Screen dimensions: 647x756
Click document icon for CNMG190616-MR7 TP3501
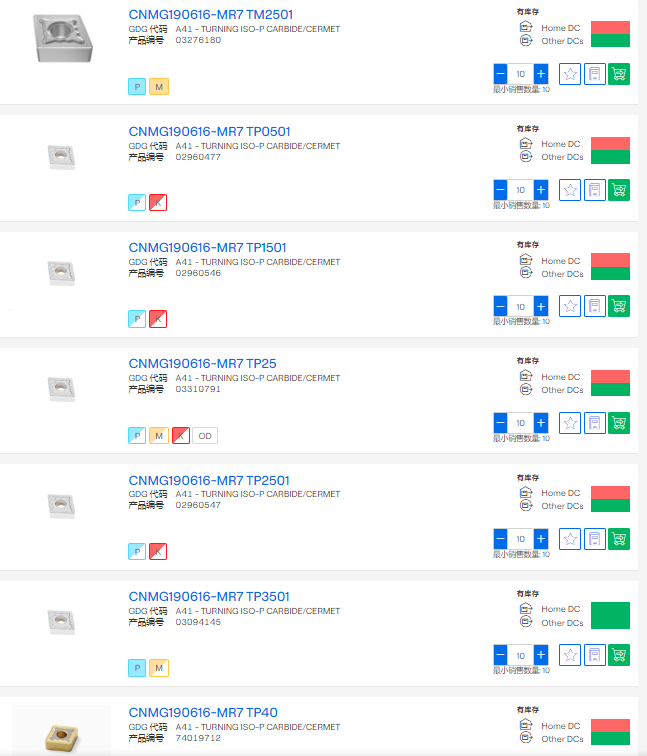pos(595,655)
